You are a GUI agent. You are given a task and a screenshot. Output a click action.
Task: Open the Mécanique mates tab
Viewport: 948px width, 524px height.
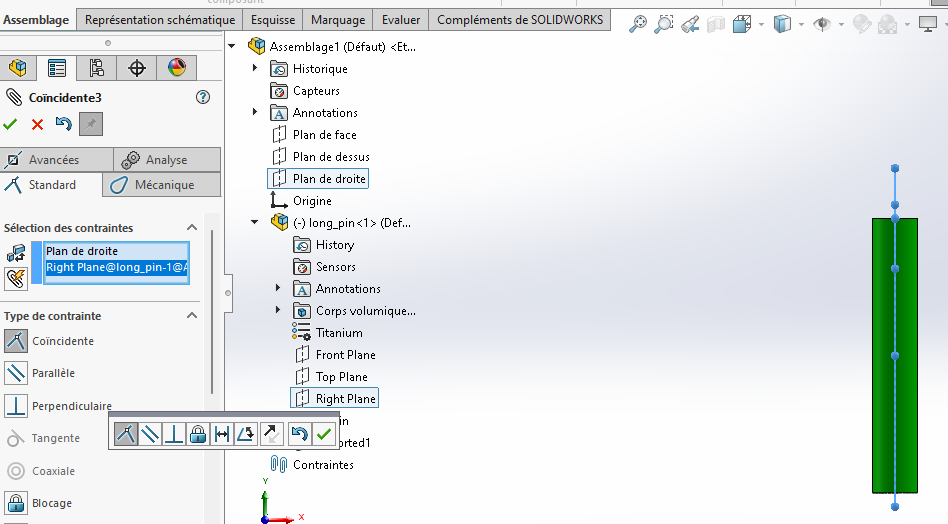[x=163, y=185]
